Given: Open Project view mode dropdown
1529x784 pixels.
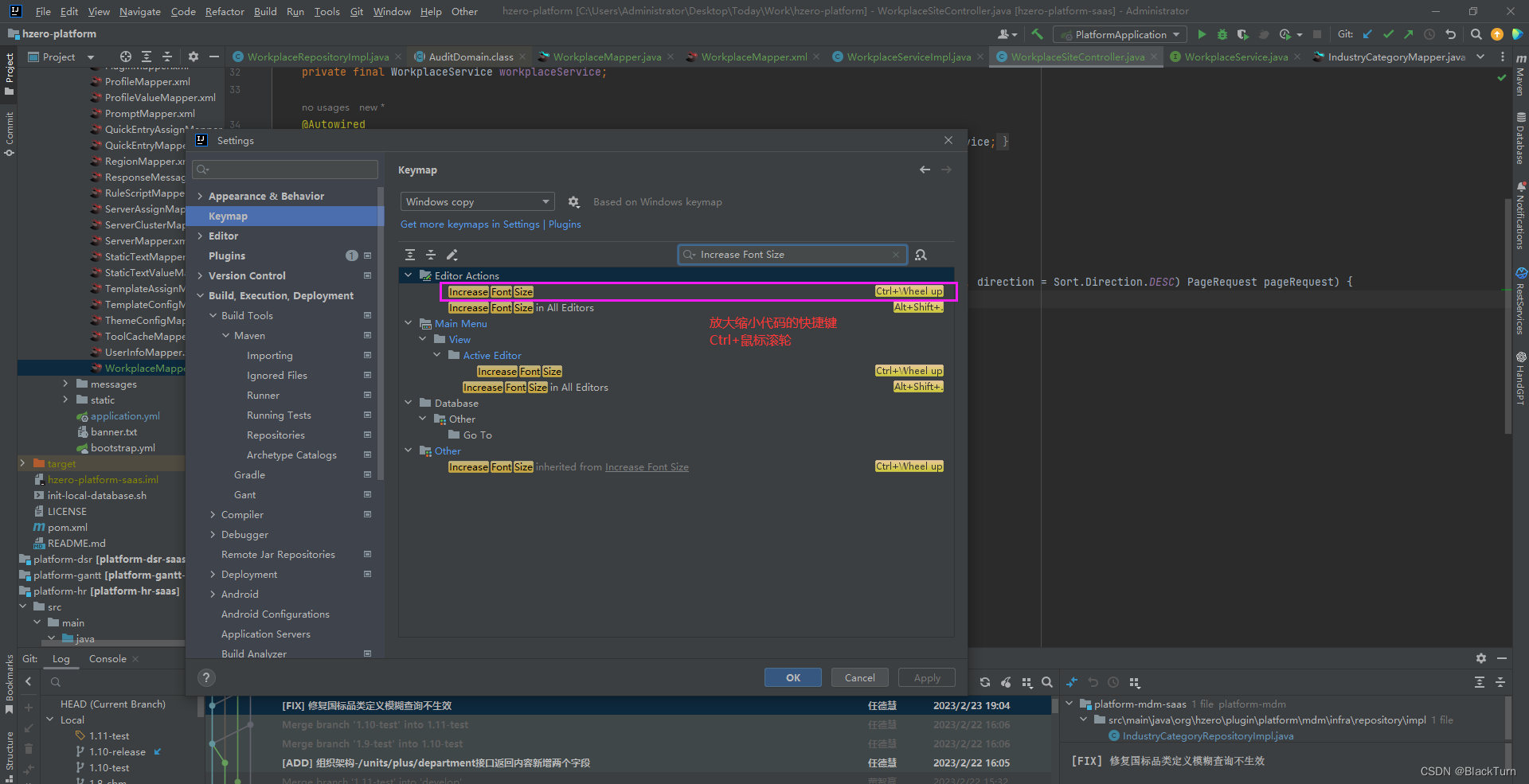Looking at the screenshot, I should pos(62,57).
